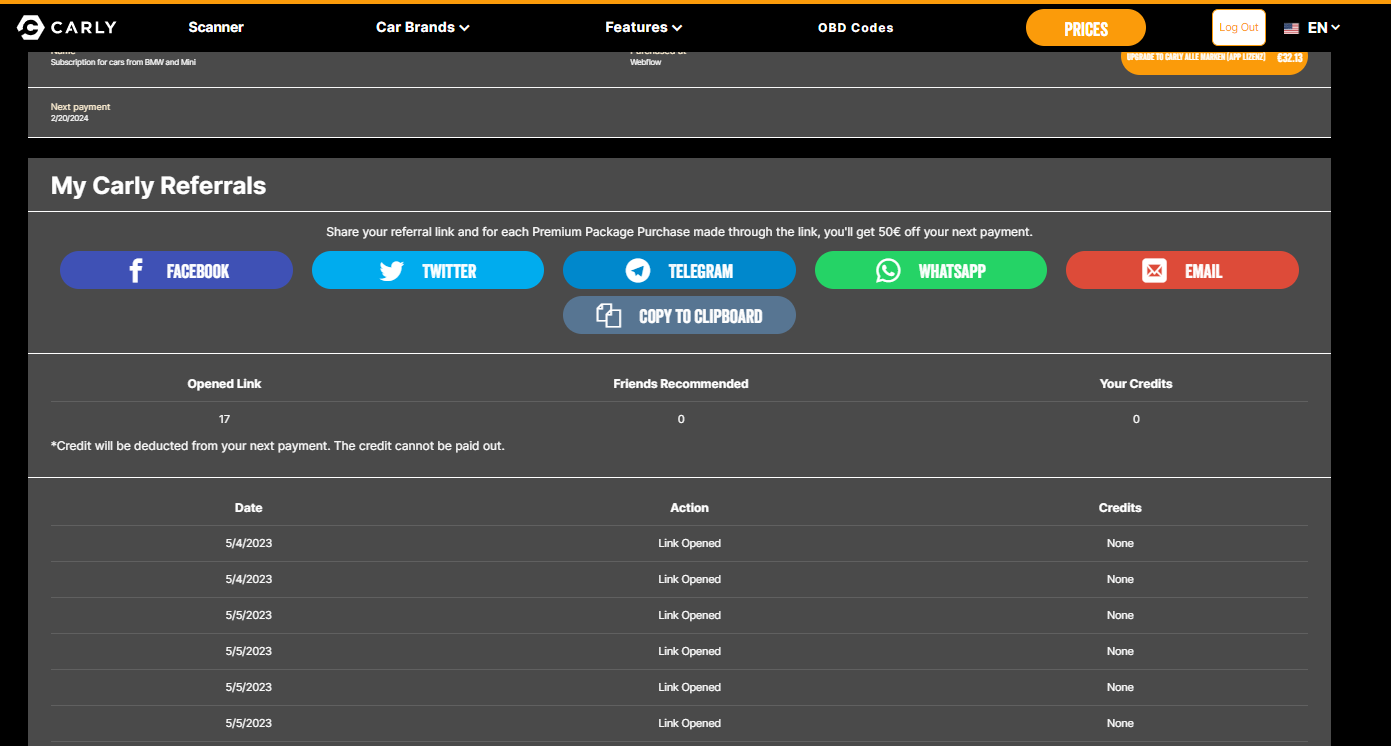1391x746 pixels.
Task: Click the Opened Link count 17
Action: (x=224, y=419)
